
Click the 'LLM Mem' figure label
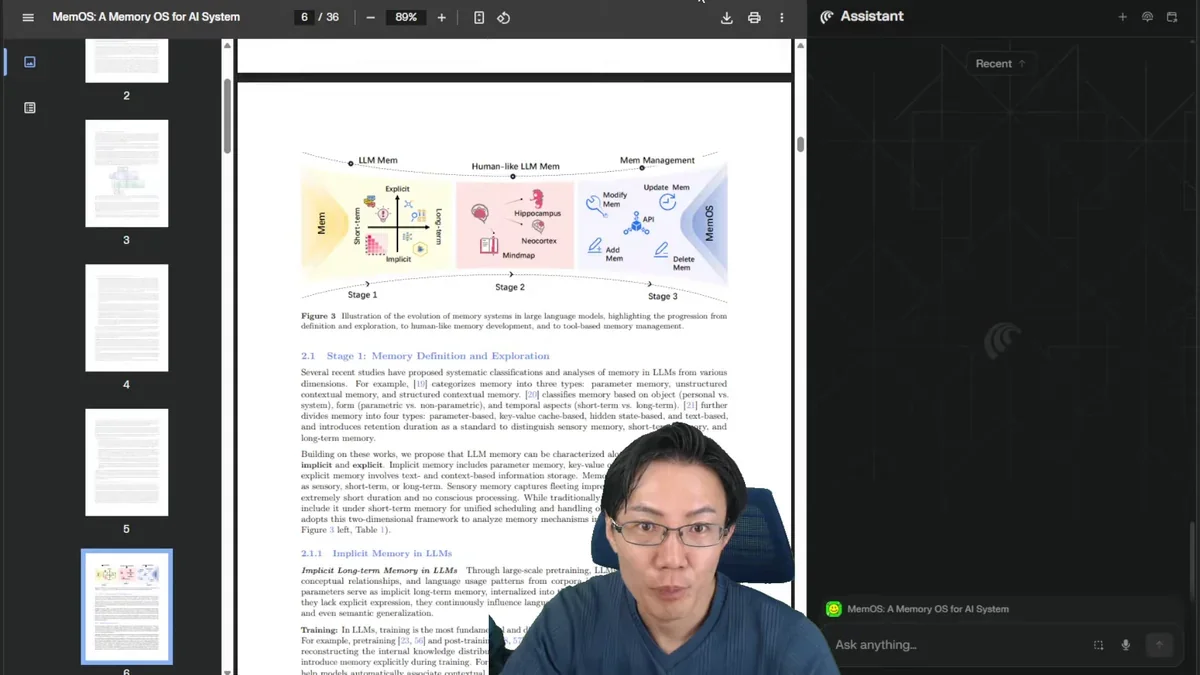coord(378,161)
